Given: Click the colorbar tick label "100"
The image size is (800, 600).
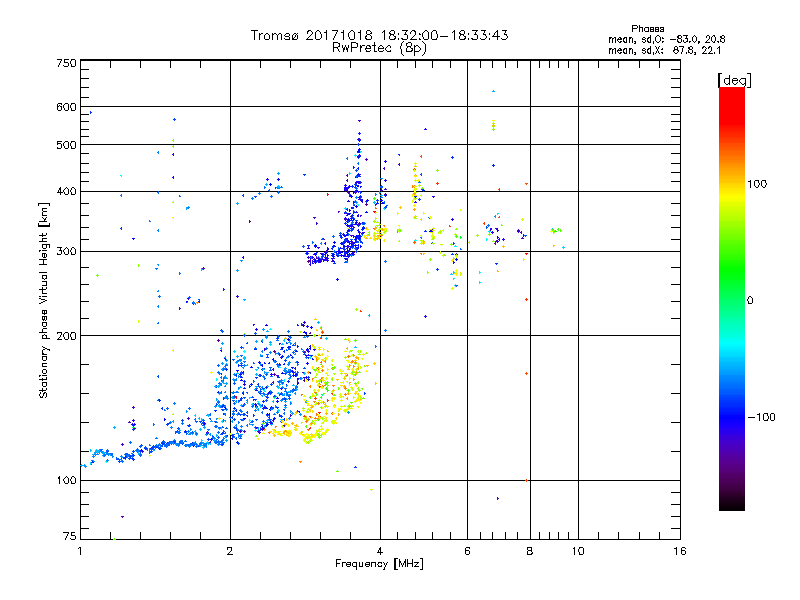Looking at the screenshot, I should tap(757, 184).
